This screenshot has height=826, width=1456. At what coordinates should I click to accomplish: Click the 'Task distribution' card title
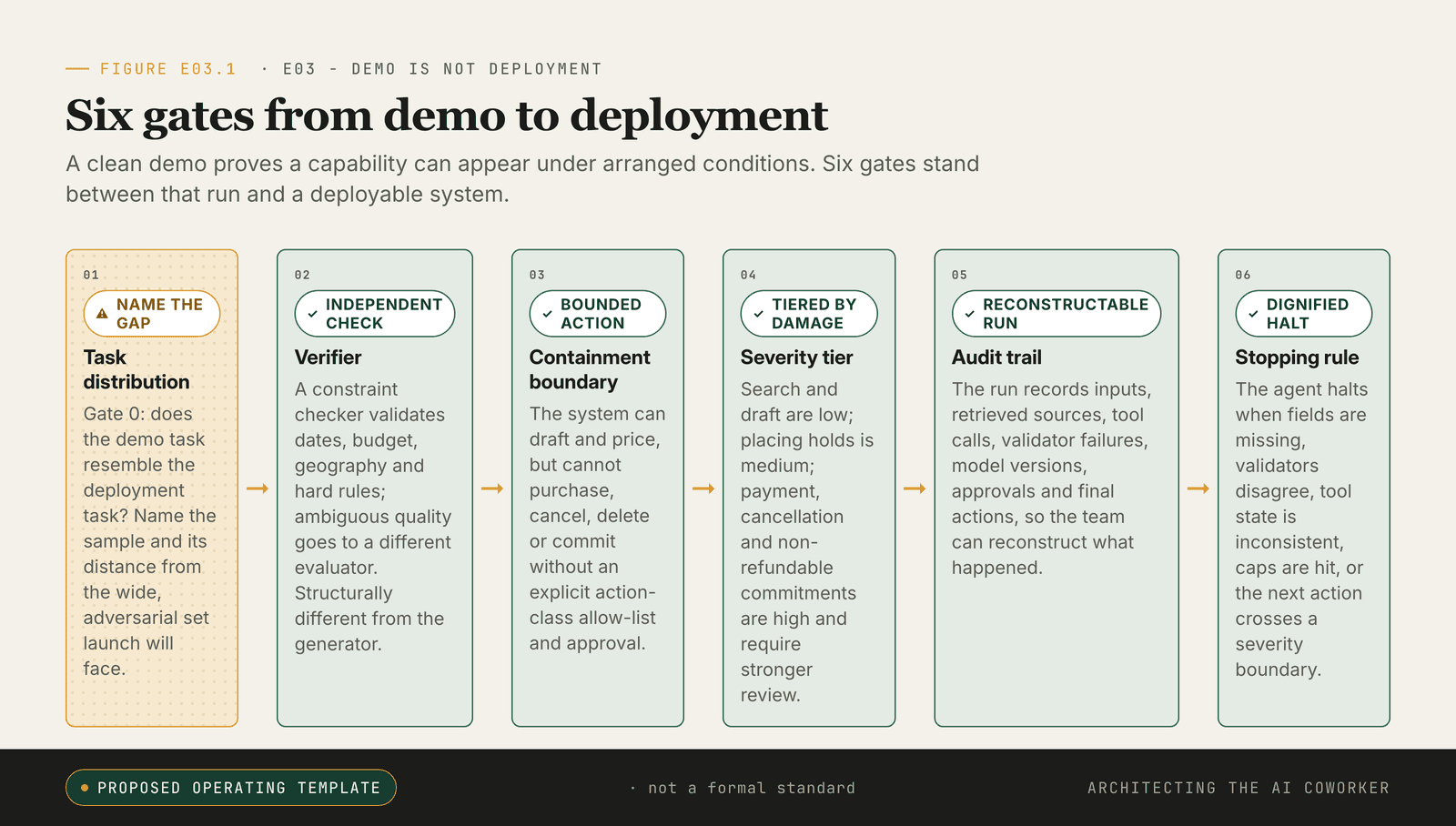click(x=136, y=369)
